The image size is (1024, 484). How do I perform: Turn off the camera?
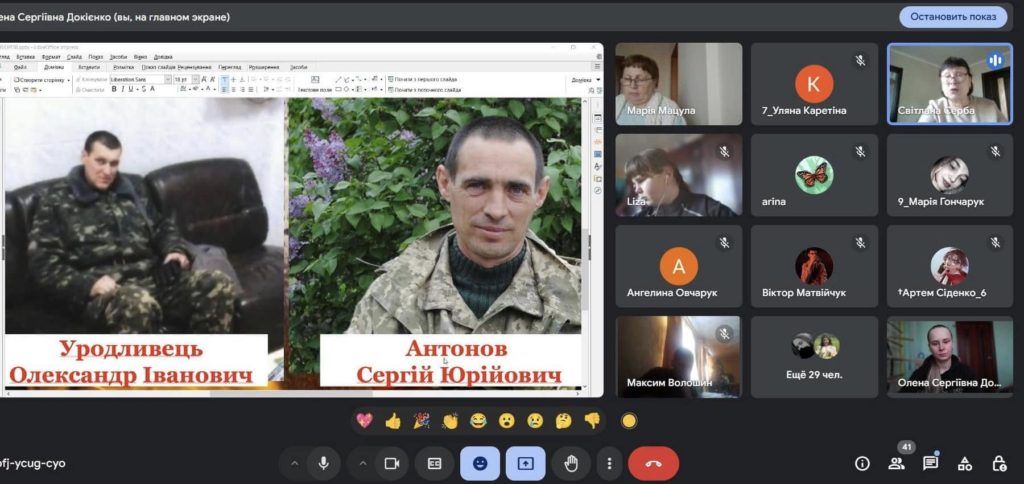[392, 463]
